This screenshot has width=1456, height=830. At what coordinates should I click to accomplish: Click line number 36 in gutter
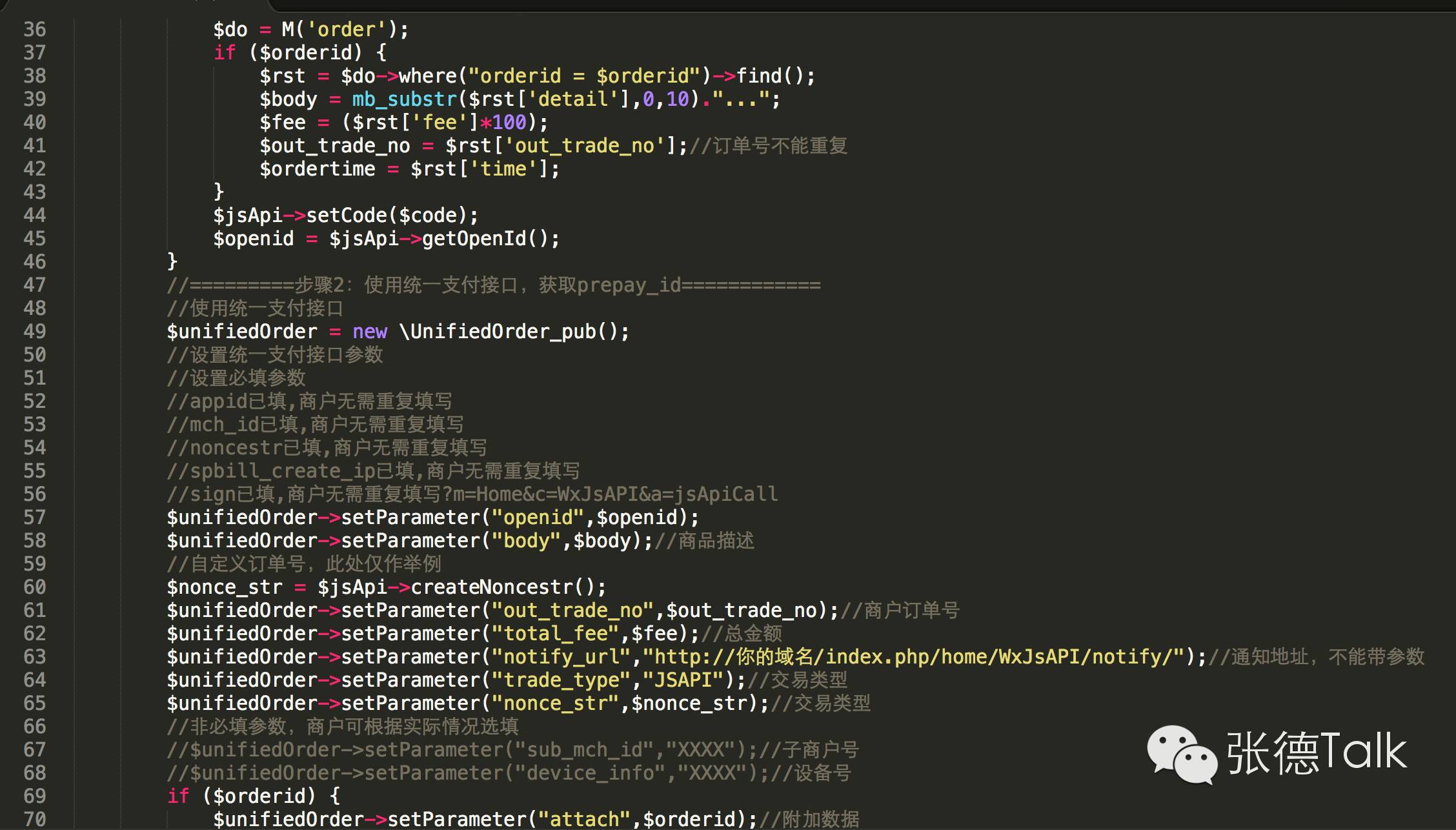click(34, 30)
